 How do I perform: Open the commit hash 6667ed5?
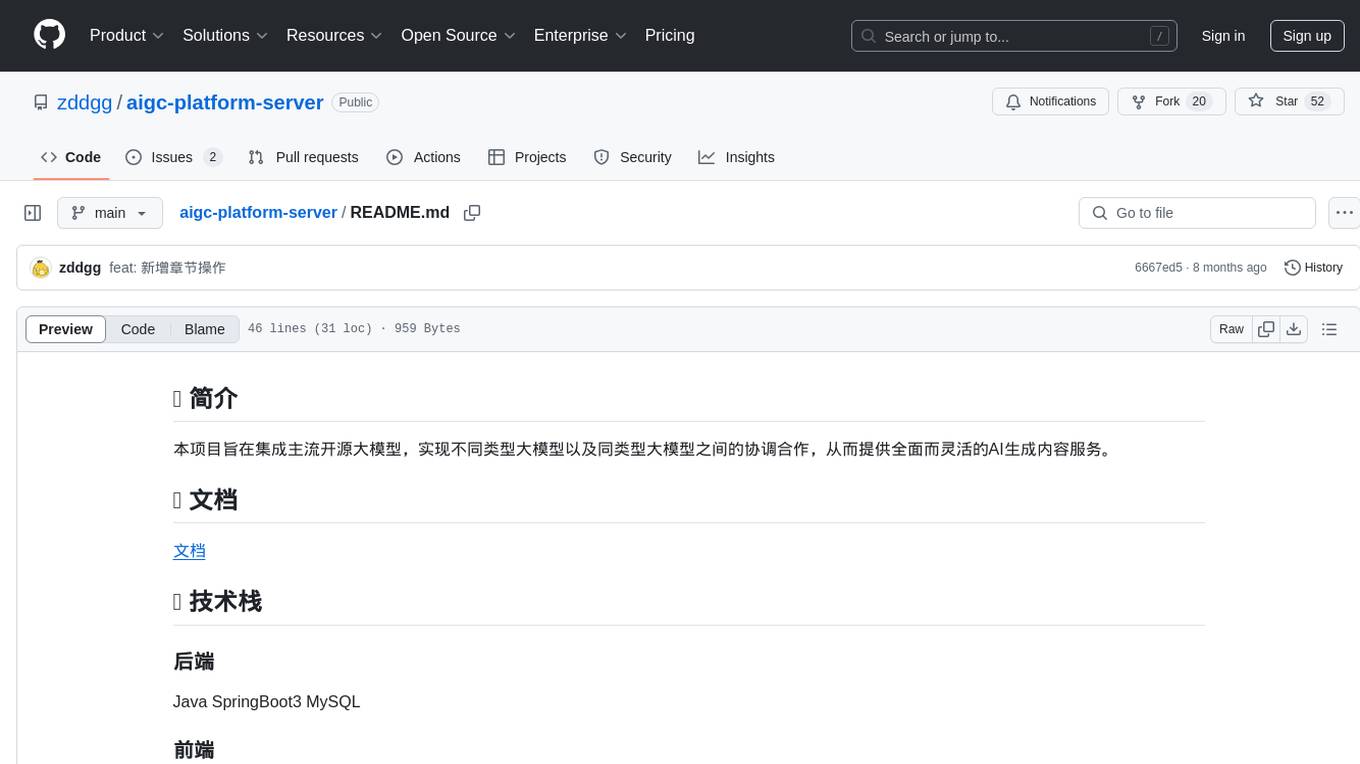point(1158,268)
